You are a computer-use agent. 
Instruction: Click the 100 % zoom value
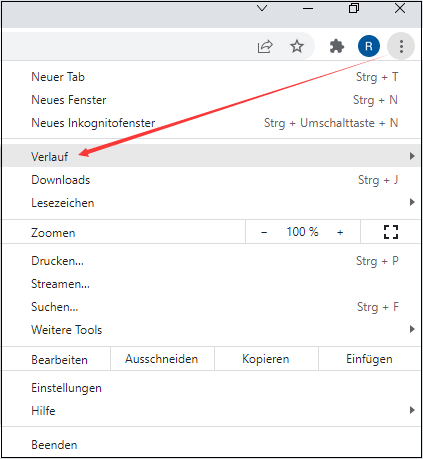click(302, 232)
